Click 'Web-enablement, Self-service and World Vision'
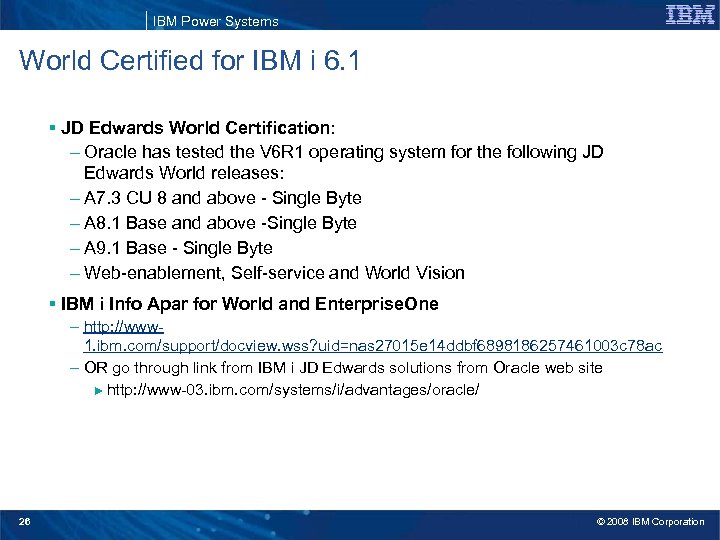The image size is (720, 540). click(x=274, y=273)
